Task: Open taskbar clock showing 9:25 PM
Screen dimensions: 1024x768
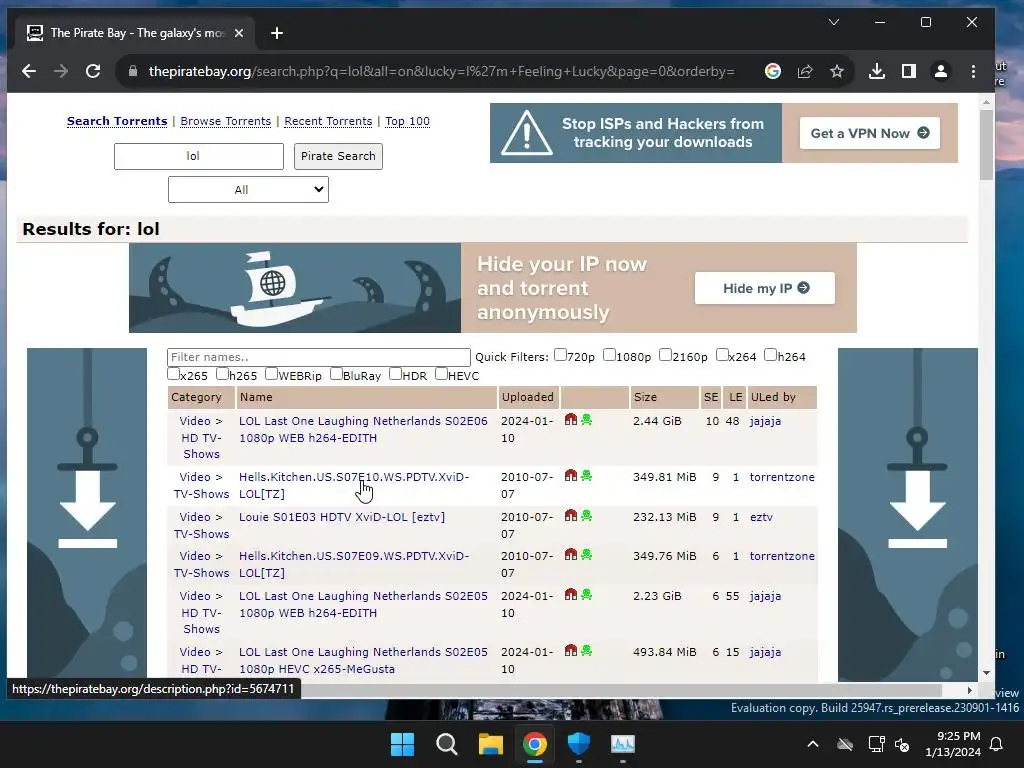Action: pos(953,744)
